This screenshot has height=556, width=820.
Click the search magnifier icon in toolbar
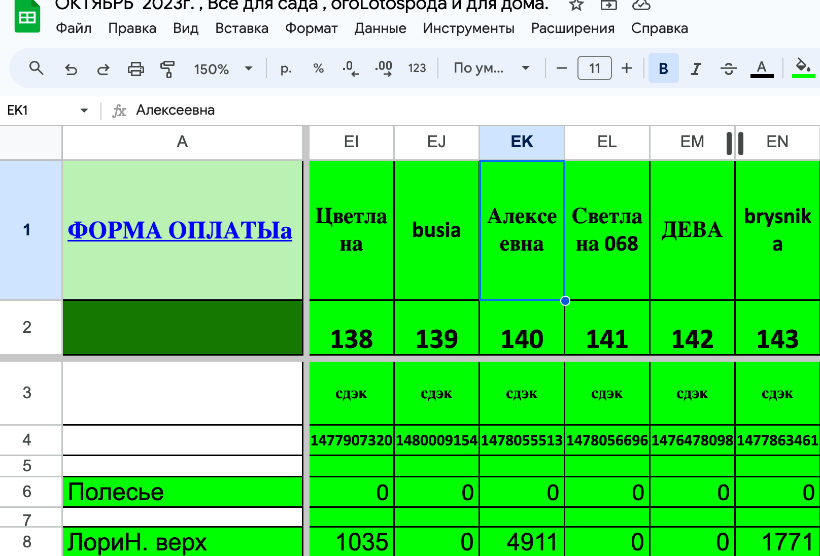(37, 69)
